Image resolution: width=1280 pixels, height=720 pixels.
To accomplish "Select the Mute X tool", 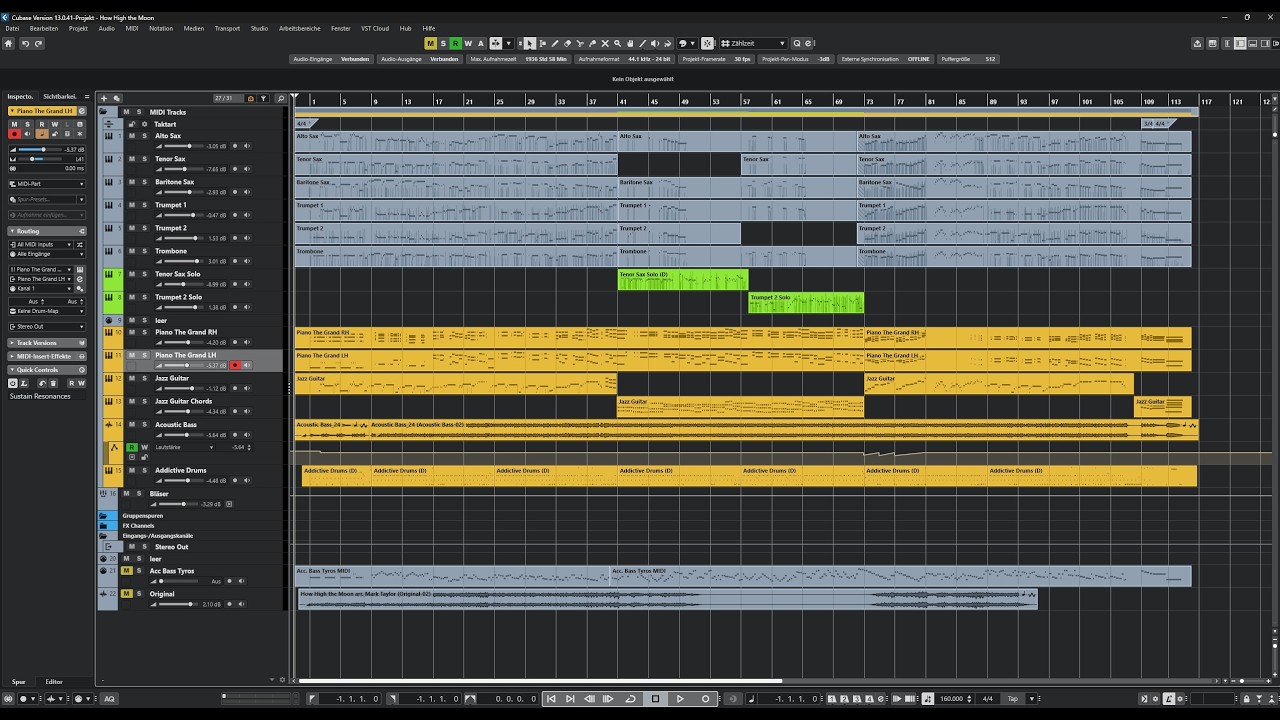I will coord(605,43).
